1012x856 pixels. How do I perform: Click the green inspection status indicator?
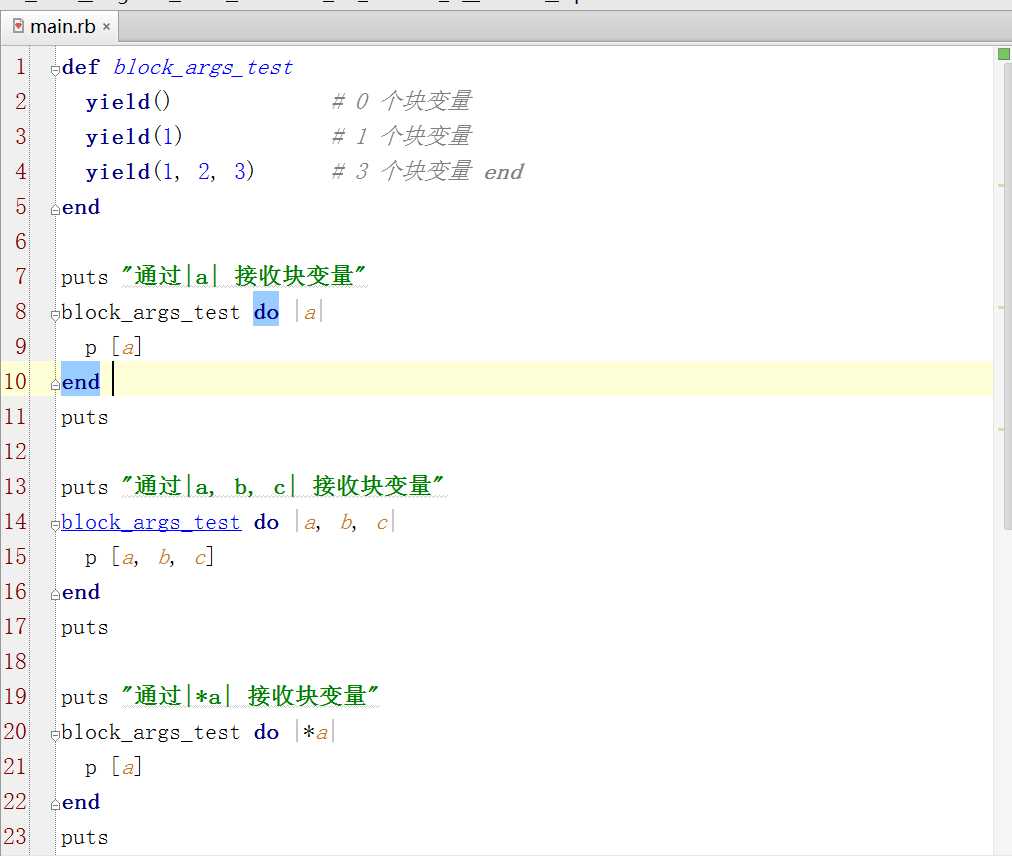coord(1004,54)
